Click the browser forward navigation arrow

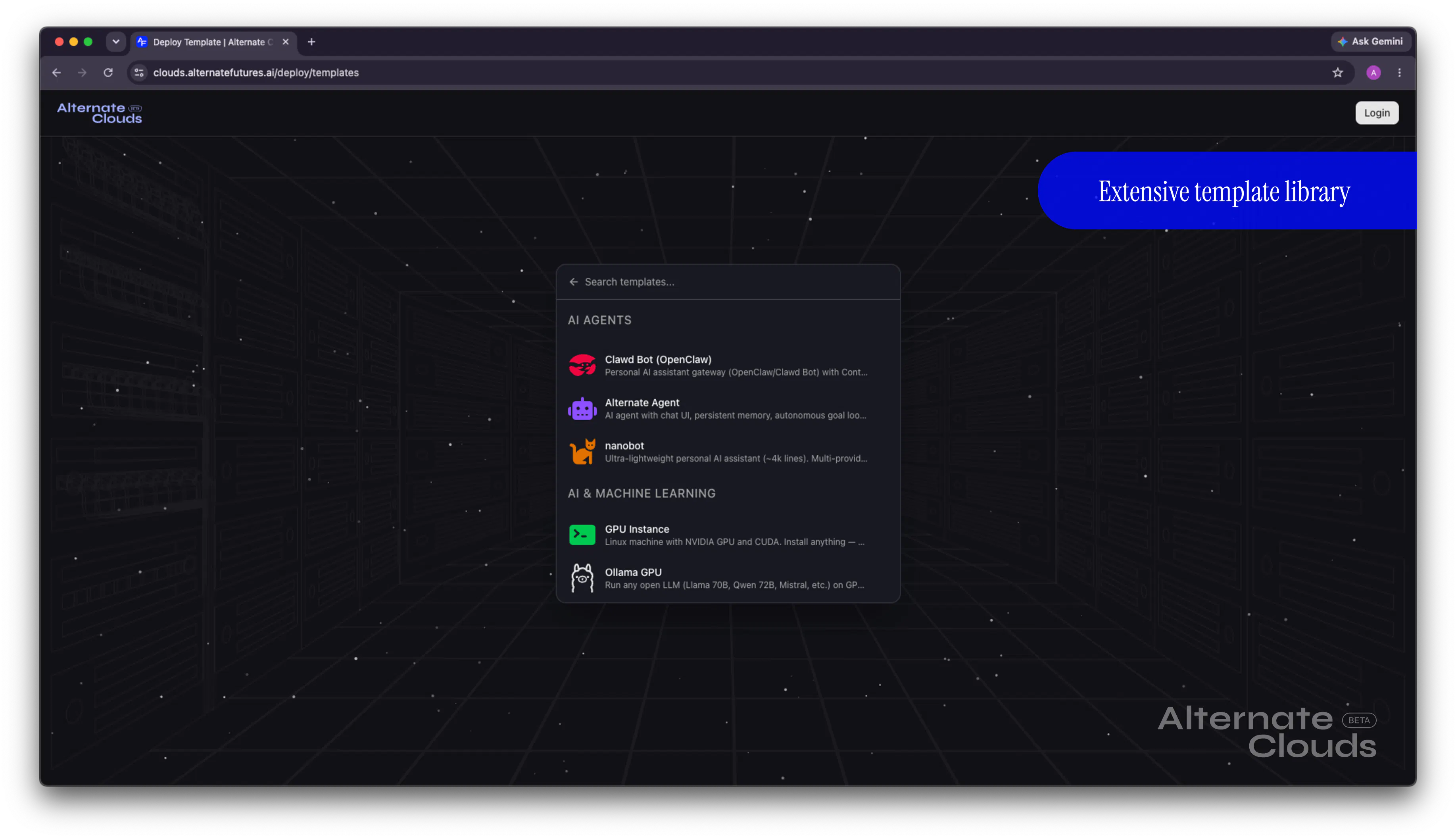pyautogui.click(x=82, y=73)
